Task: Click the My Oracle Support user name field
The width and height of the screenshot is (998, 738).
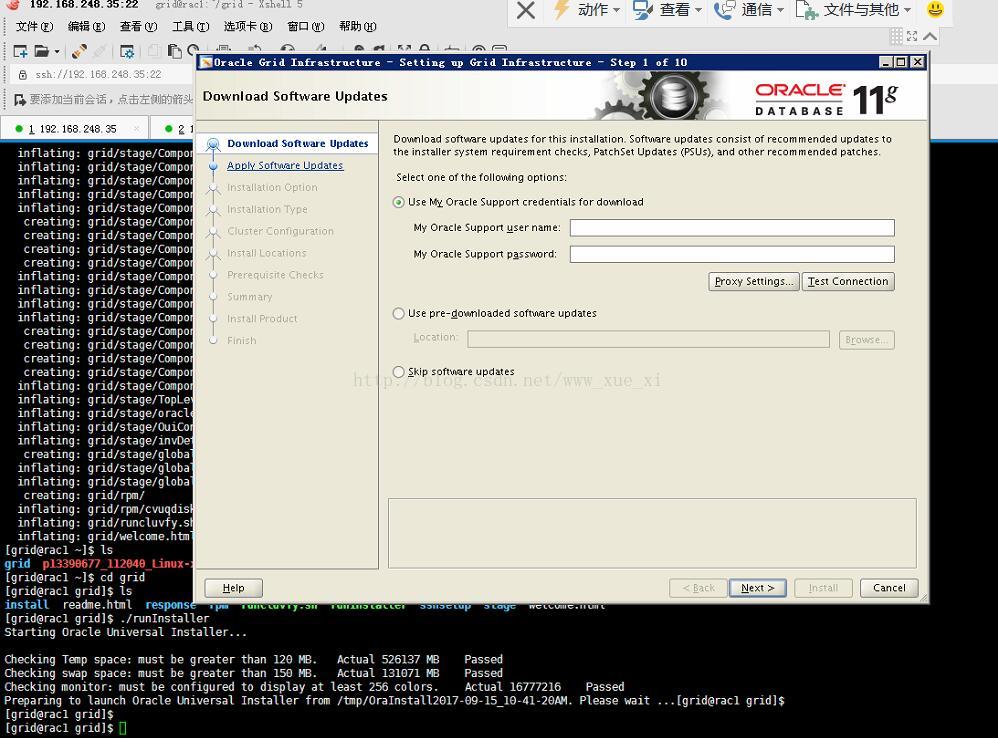Action: pyautogui.click(x=731, y=227)
